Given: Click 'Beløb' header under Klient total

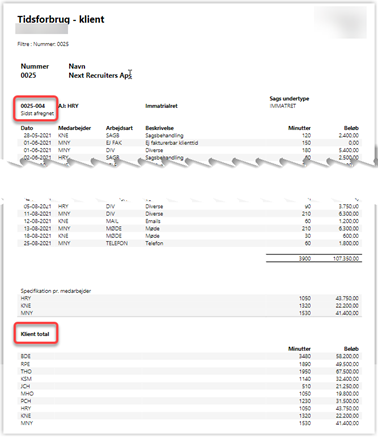Looking at the screenshot, I should pos(351,349).
